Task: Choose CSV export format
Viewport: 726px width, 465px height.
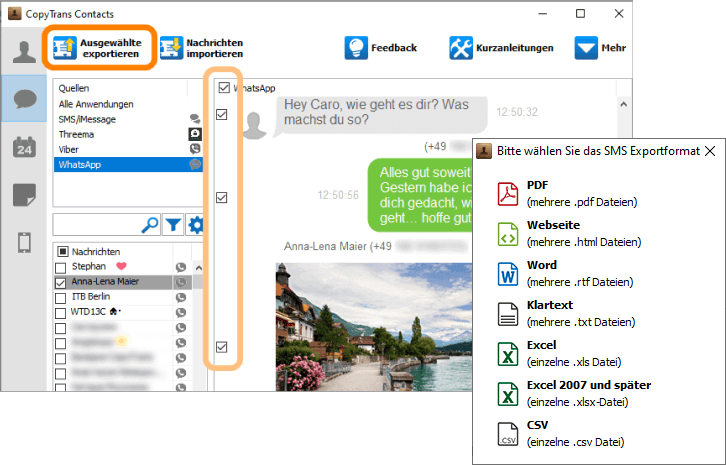Action: pos(561,434)
